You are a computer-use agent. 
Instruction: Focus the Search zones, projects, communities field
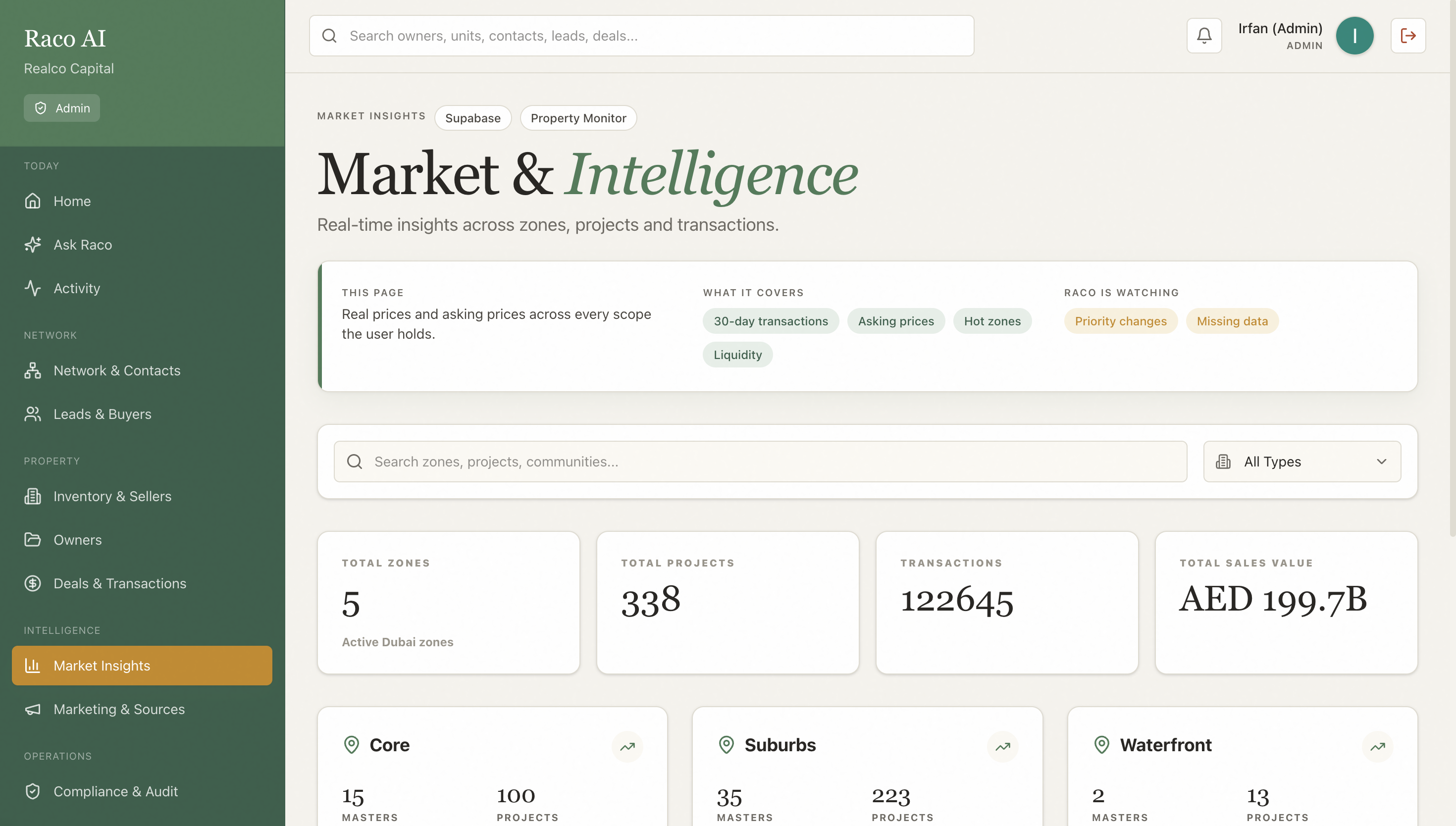pos(760,462)
